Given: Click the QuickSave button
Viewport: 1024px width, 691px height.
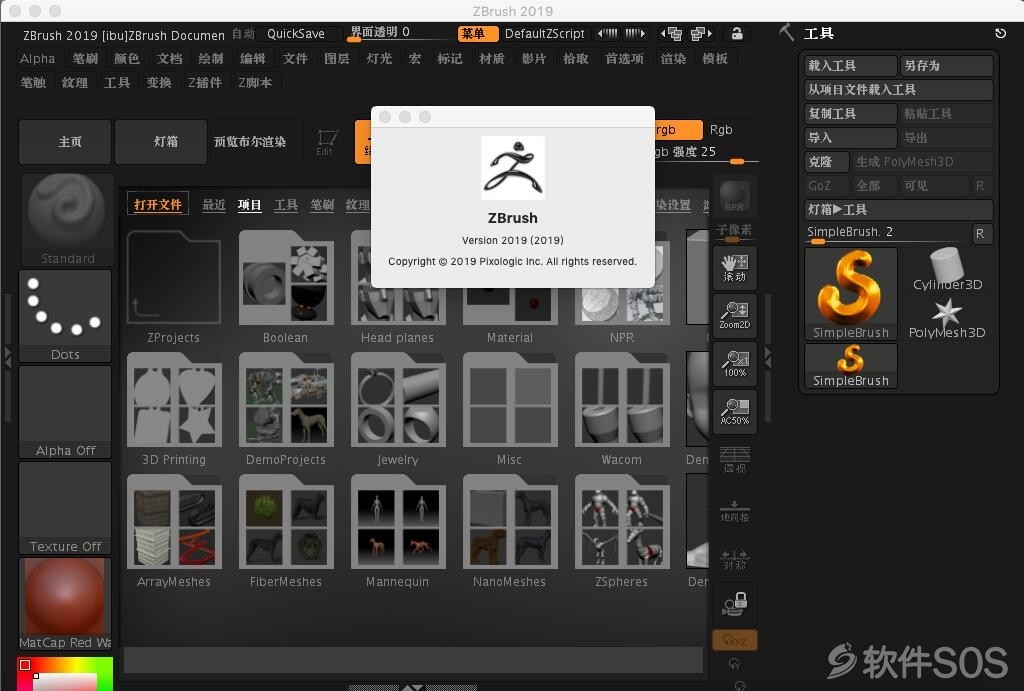Looking at the screenshot, I should [x=298, y=33].
